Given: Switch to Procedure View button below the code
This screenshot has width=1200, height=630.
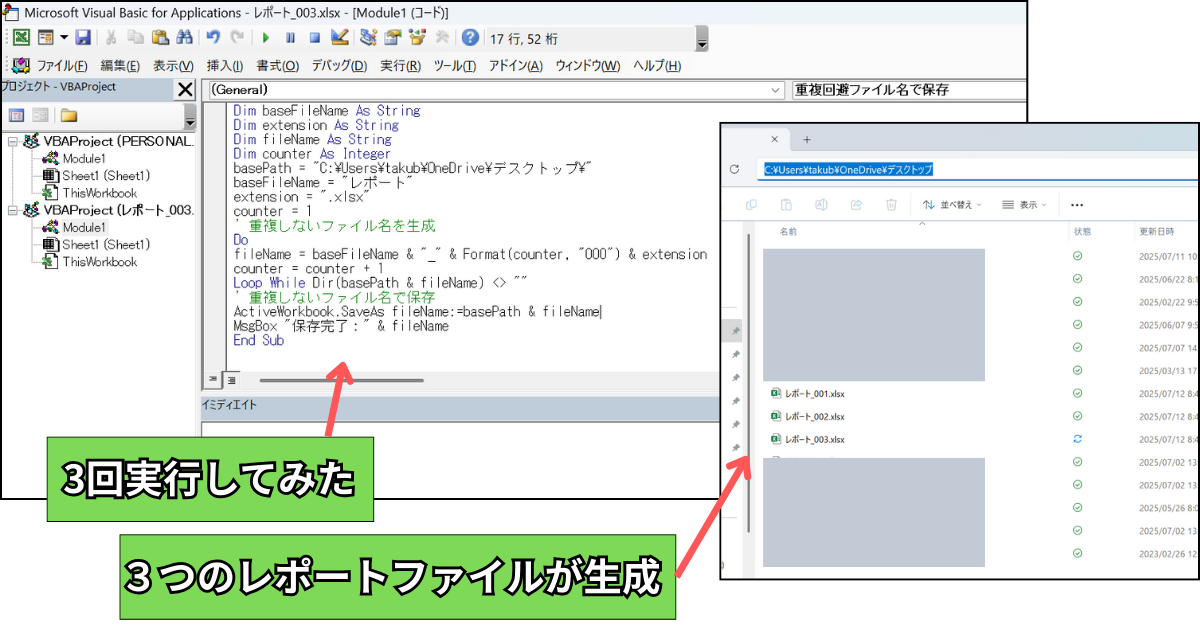Looking at the screenshot, I should 213,380.
